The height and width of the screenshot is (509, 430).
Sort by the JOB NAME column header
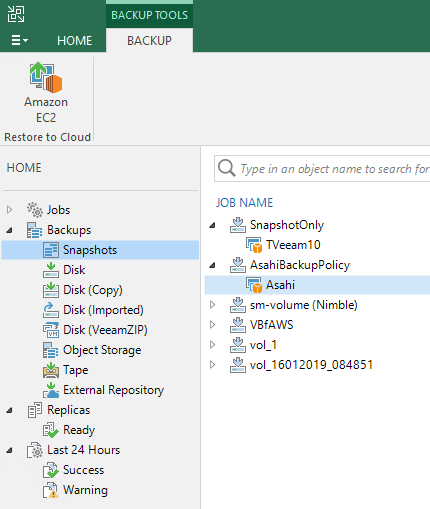[244, 203]
